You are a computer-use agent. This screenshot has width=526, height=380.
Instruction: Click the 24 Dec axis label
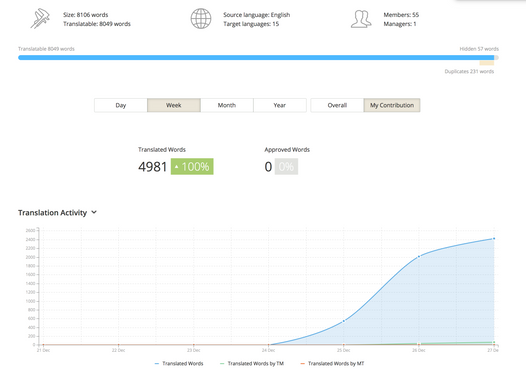(268, 350)
